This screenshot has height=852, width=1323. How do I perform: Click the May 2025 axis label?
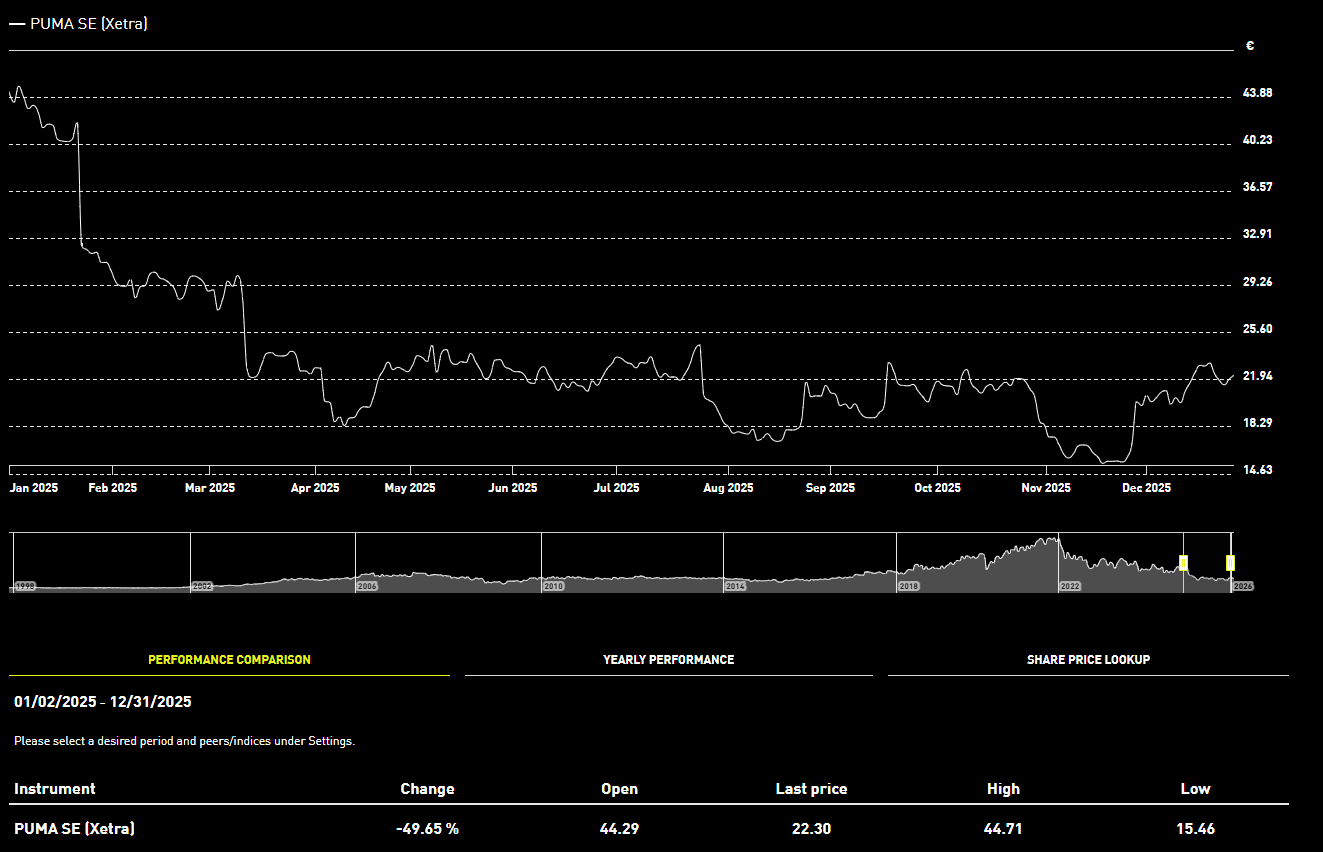(410, 488)
